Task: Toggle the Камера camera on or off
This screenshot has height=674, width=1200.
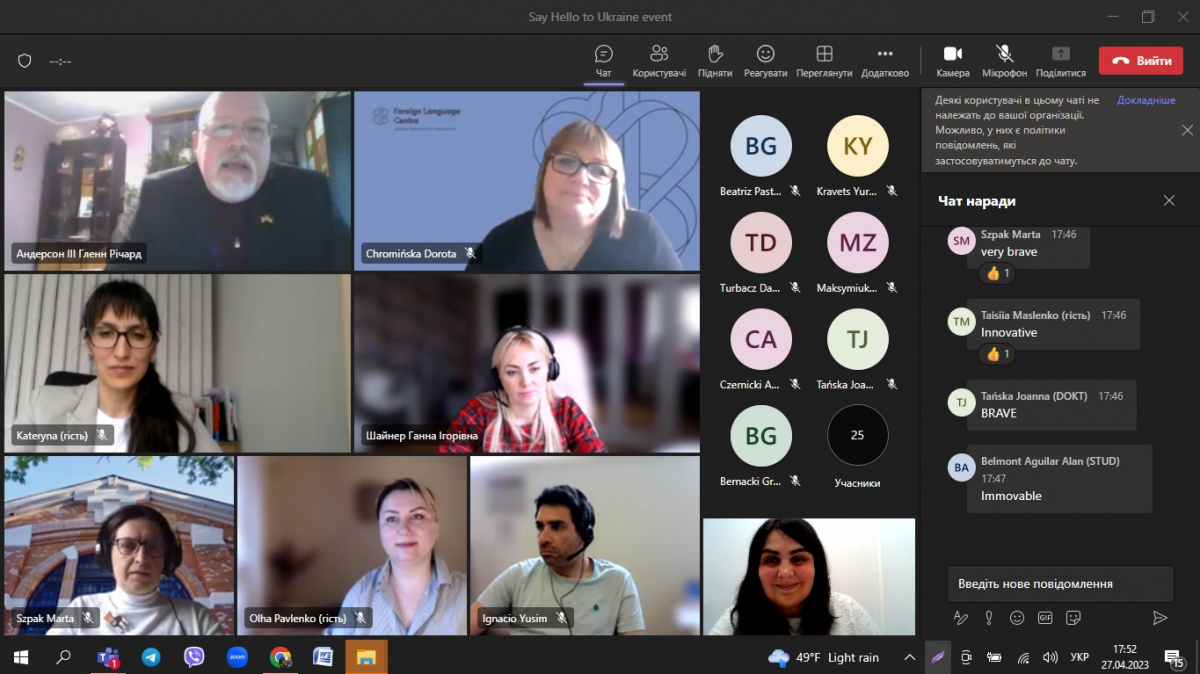Action: pos(952,60)
